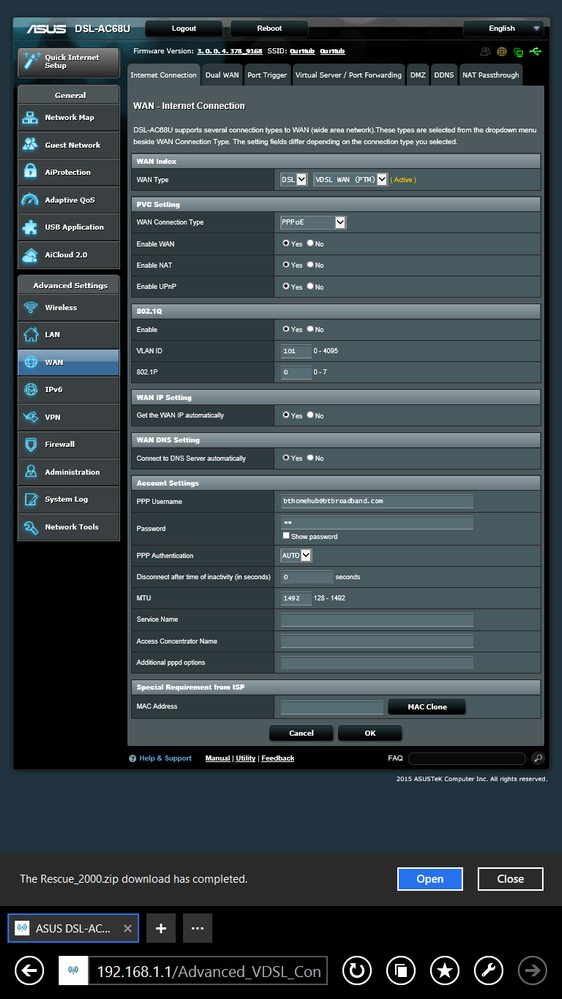This screenshot has width=562, height=999.
Task: Select No for Get WAN IP automatically
Action: coord(310,415)
